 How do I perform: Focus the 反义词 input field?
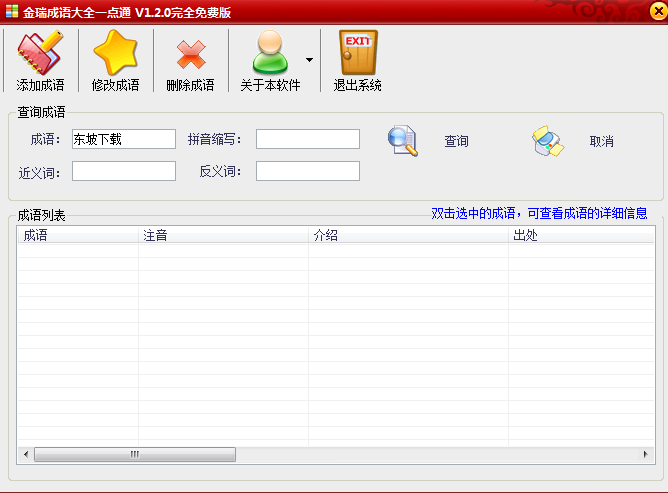point(308,171)
